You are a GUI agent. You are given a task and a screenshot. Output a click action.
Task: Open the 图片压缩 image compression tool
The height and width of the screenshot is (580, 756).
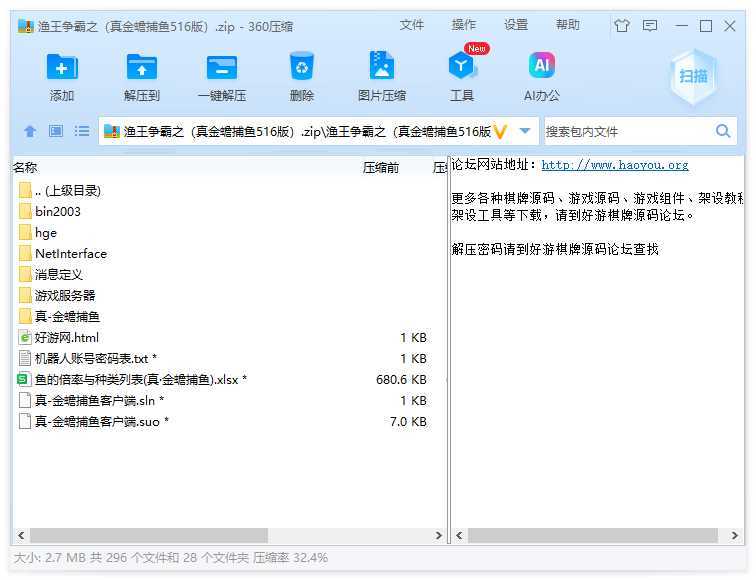[381, 68]
